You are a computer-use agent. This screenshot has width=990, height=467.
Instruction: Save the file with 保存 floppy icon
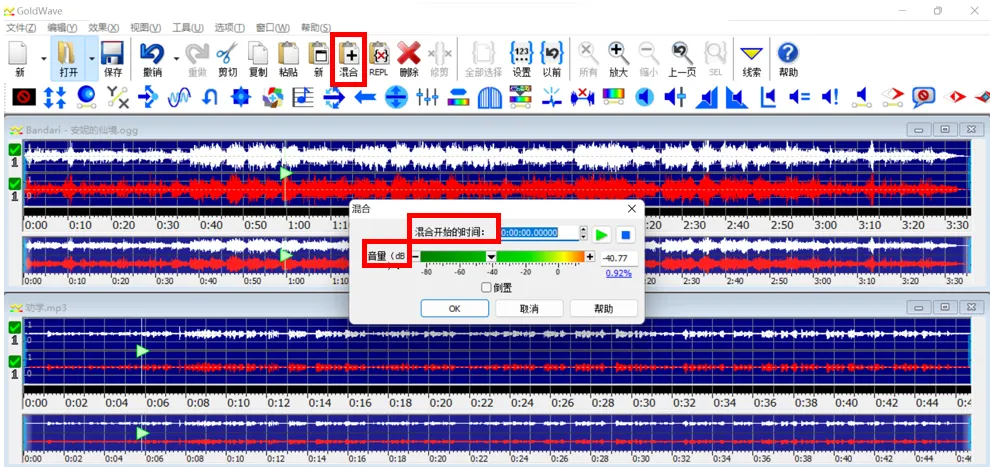click(x=113, y=54)
